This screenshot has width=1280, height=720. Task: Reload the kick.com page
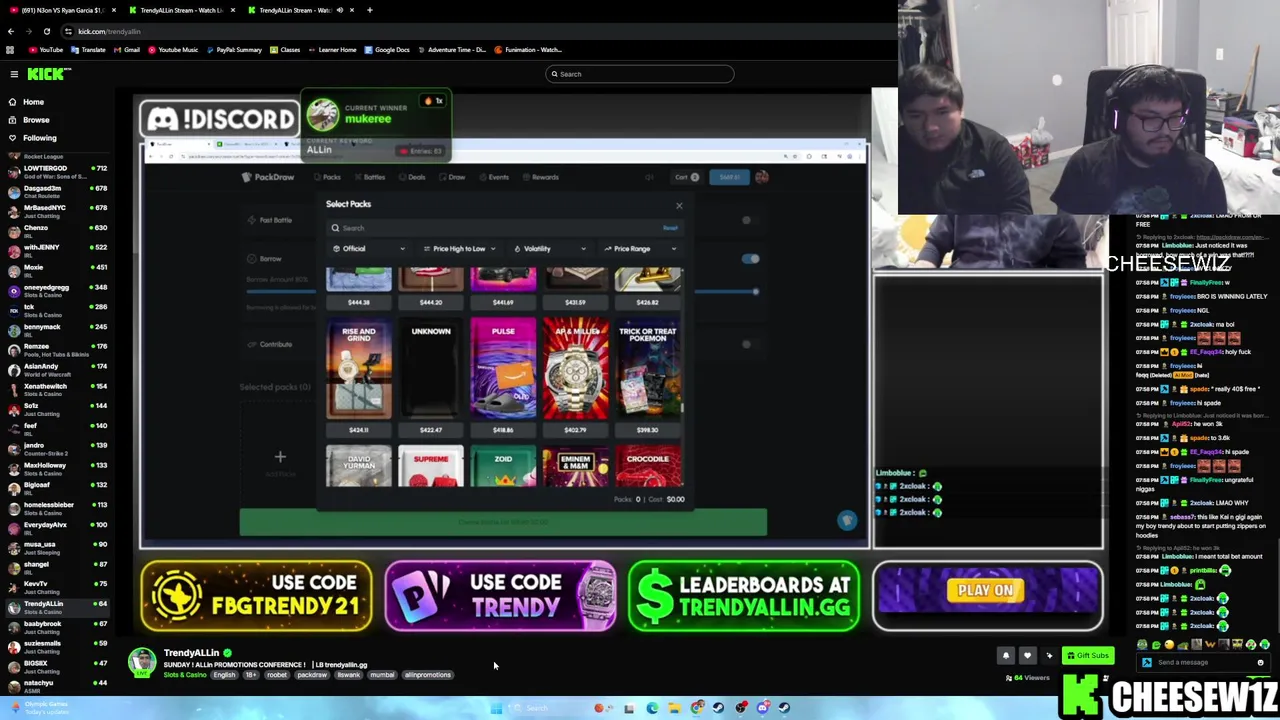[x=47, y=31]
